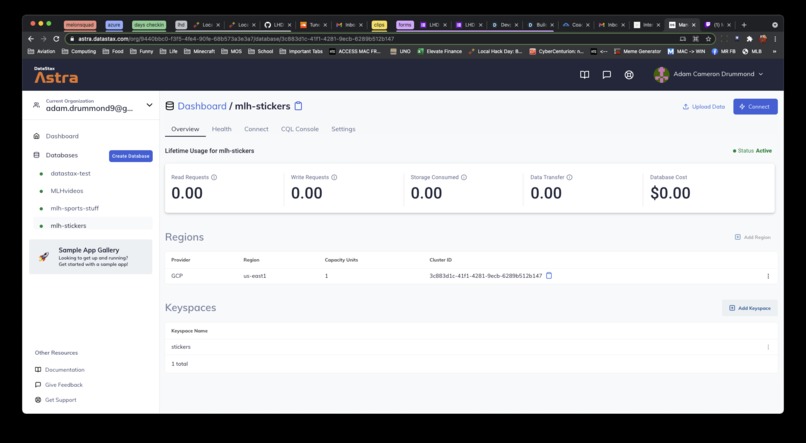Copy the Cluster ID with clipboard icon
Viewport: 806px width, 443px height.
tap(548, 275)
